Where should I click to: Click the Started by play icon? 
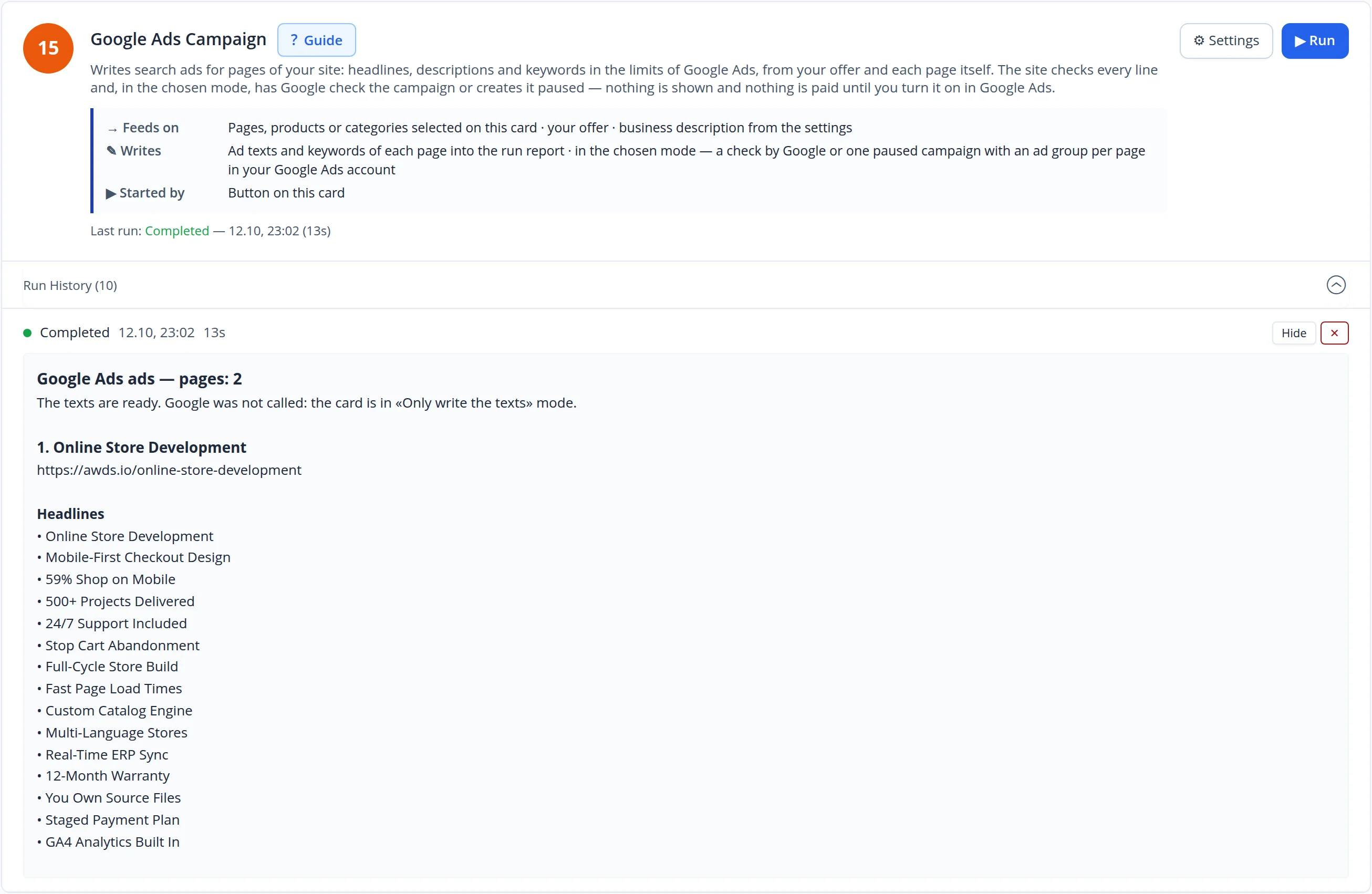coord(111,194)
